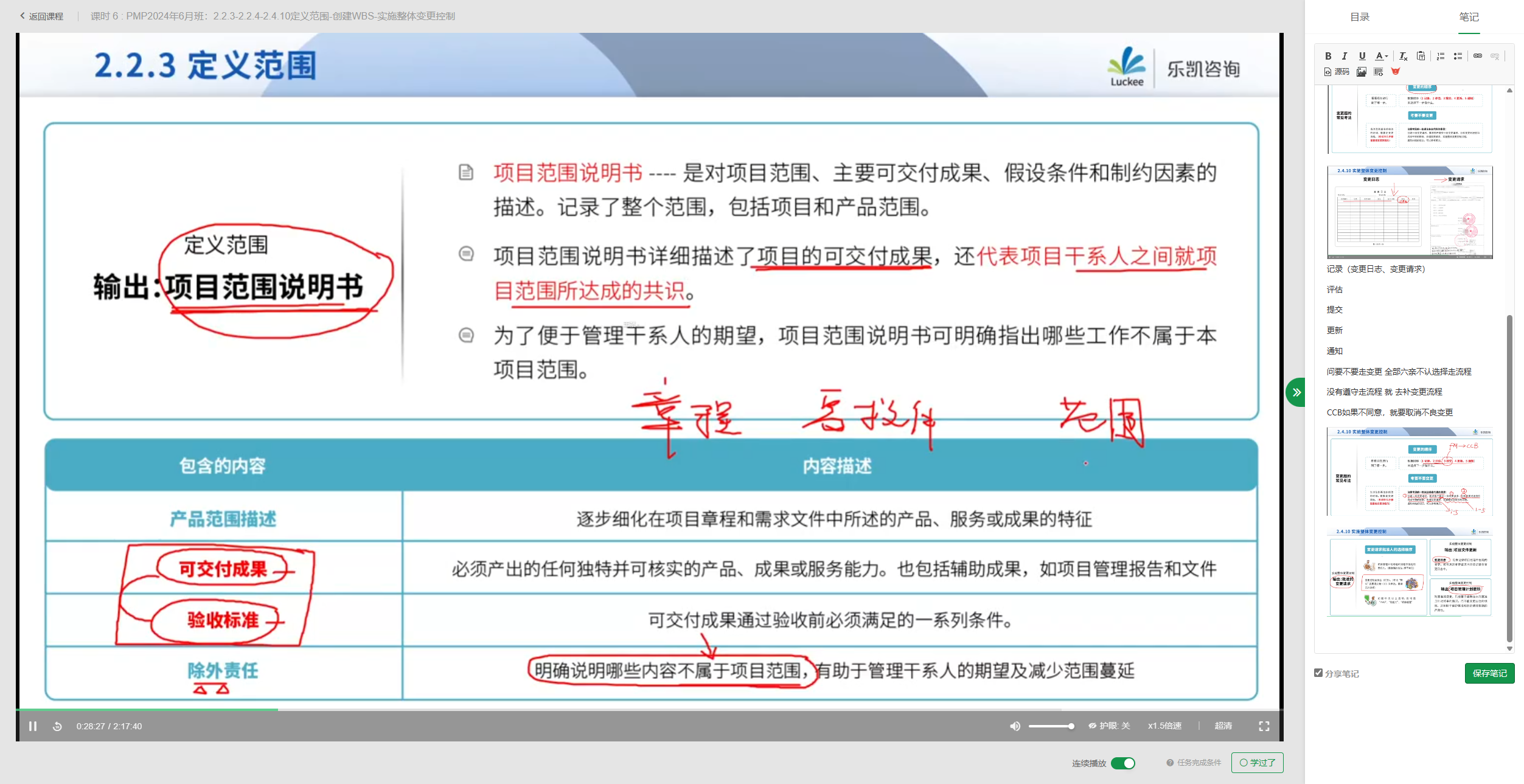Click the insert image icon
The image size is (1524, 784).
[1362, 72]
